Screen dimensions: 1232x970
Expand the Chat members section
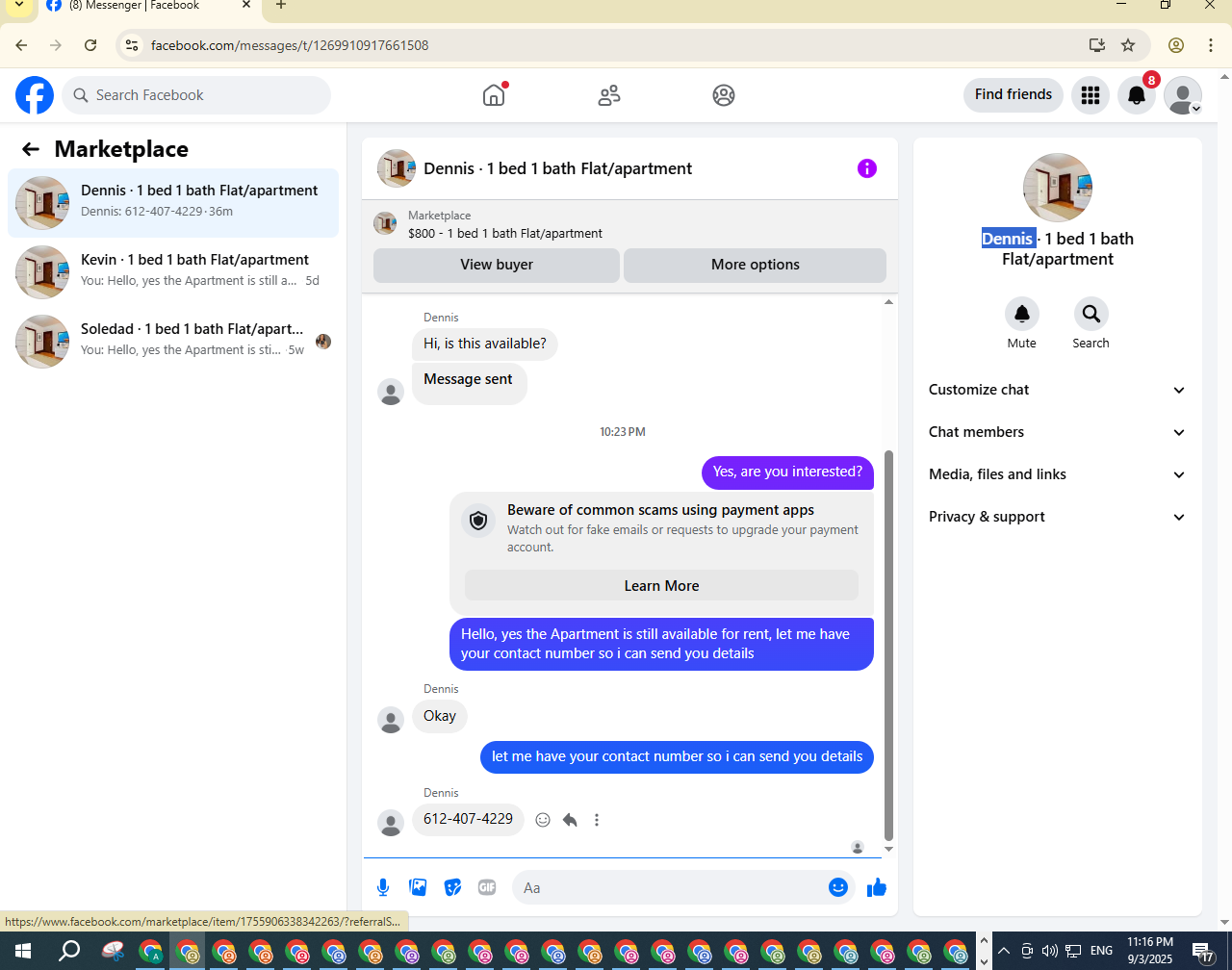pyautogui.click(x=1057, y=432)
